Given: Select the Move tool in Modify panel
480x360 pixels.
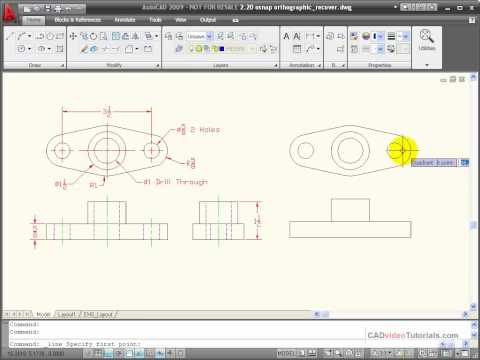Looking at the screenshot, I should 73,36.
